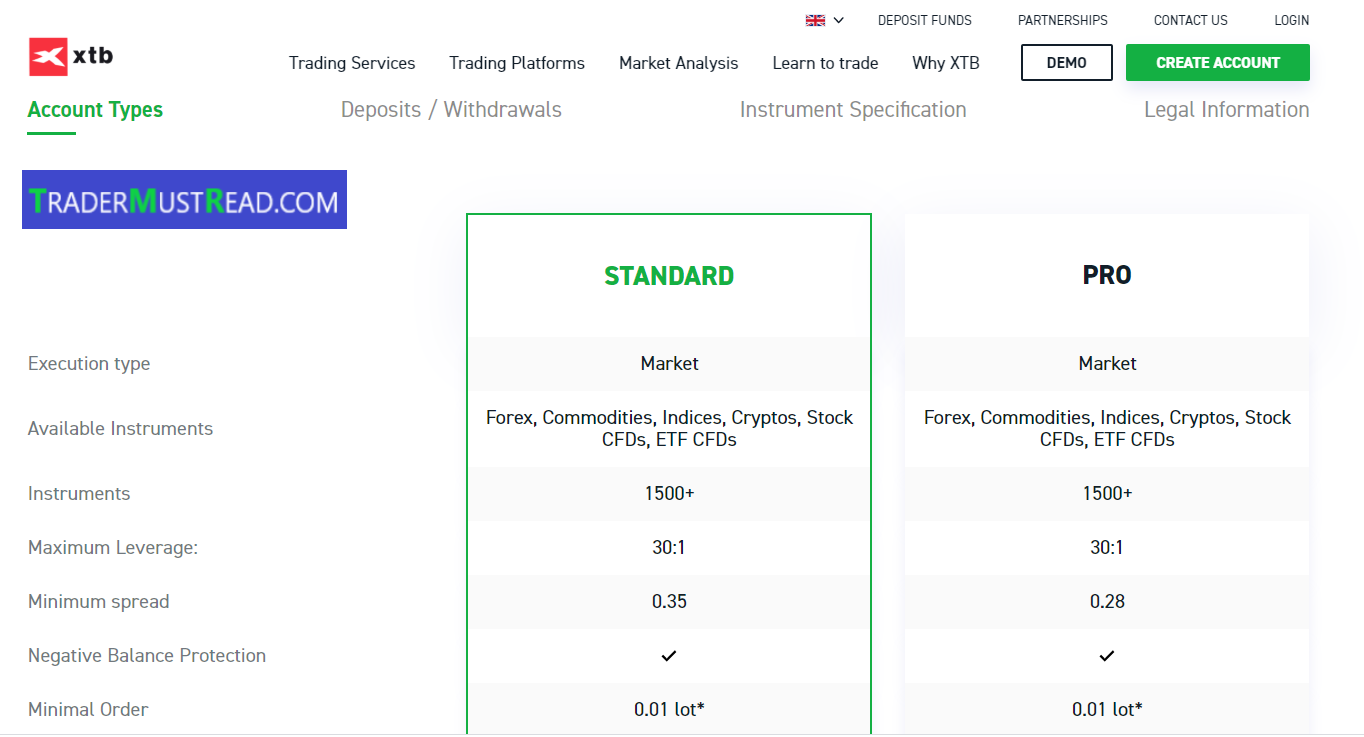This screenshot has width=1364, height=737.
Task: Click Pro available instruments list text
Action: point(1107,429)
